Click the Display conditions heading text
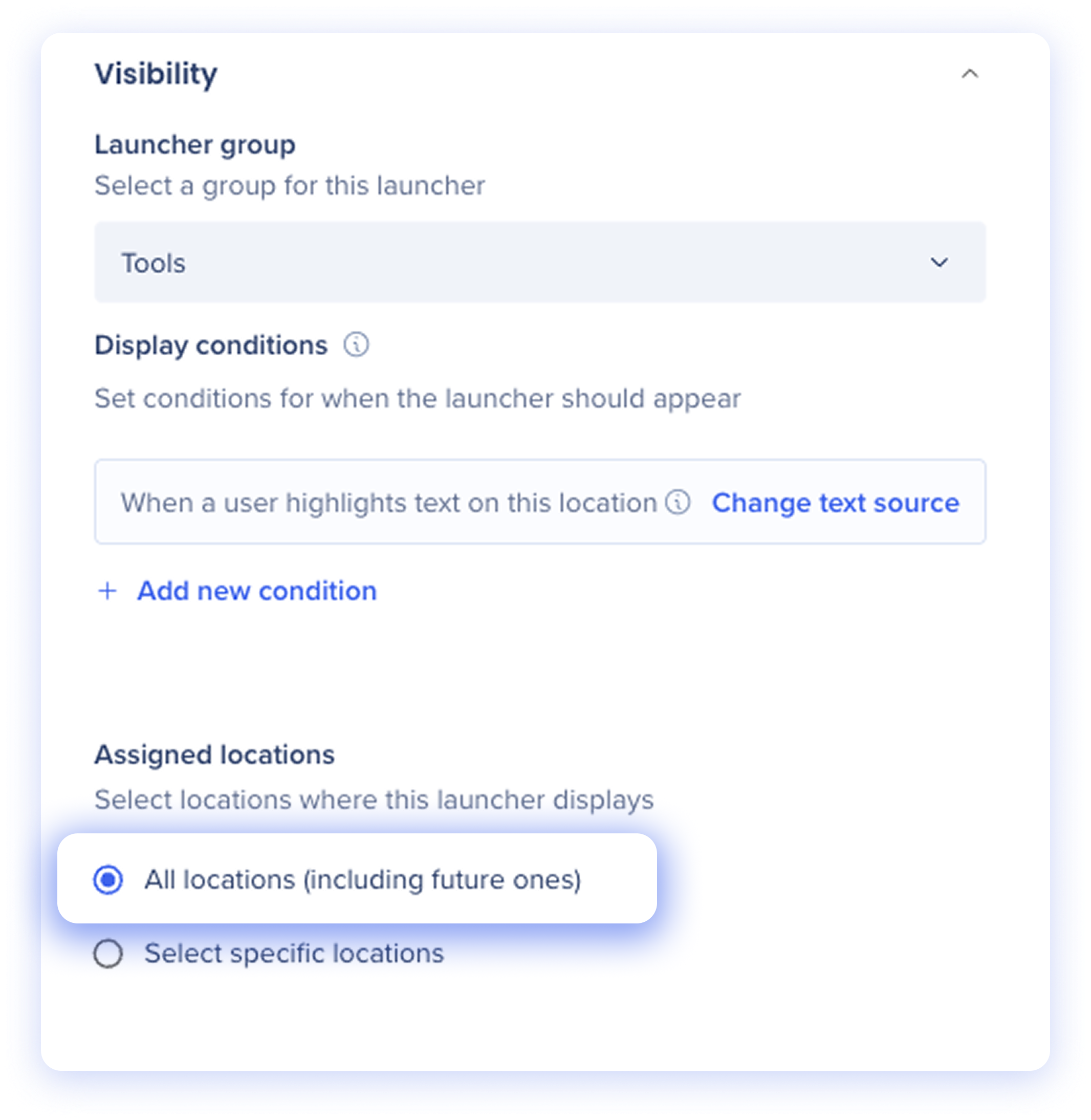1091x1120 pixels. coord(211,346)
